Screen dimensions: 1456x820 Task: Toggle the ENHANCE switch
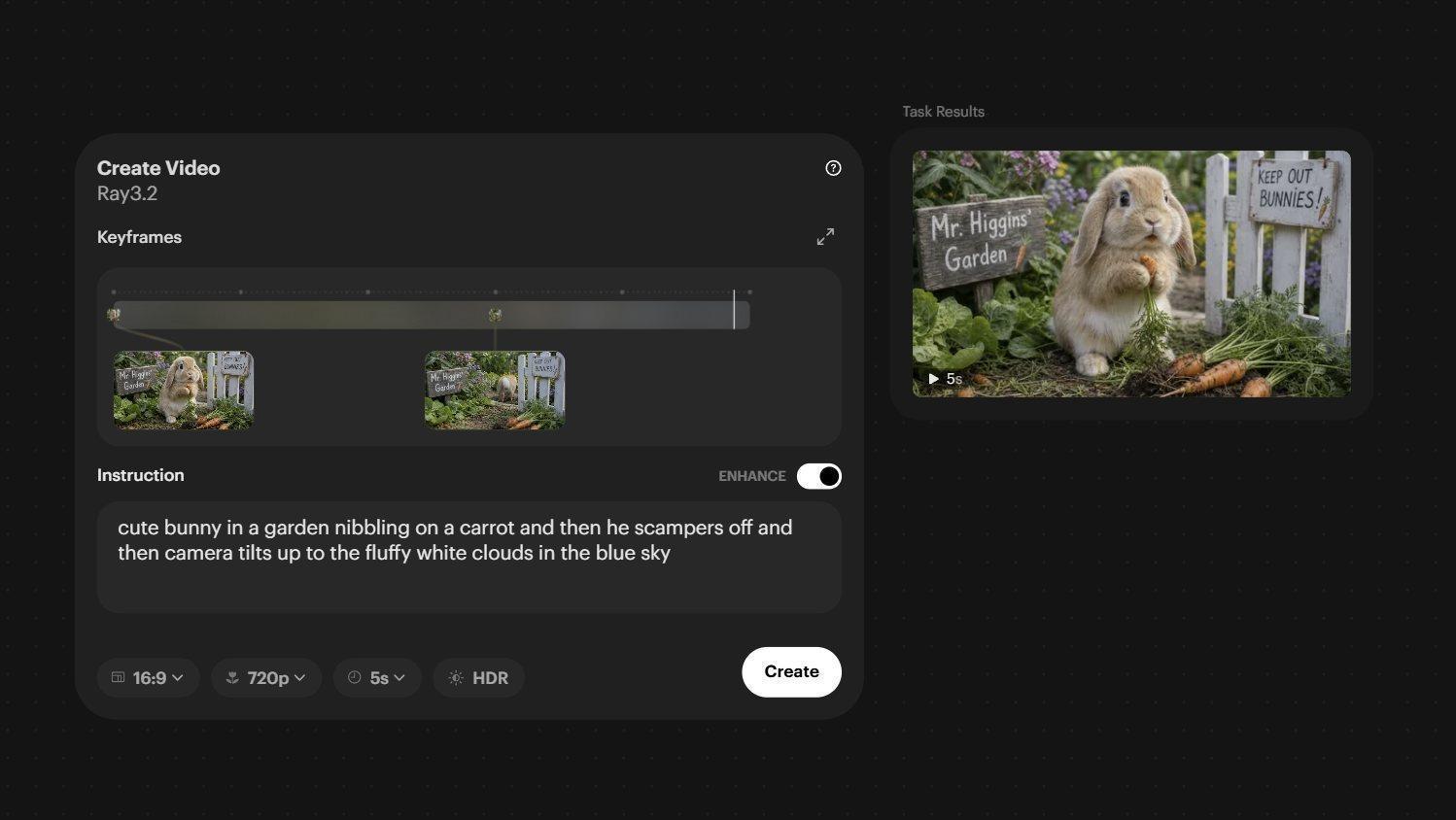pyautogui.click(x=818, y=476)
